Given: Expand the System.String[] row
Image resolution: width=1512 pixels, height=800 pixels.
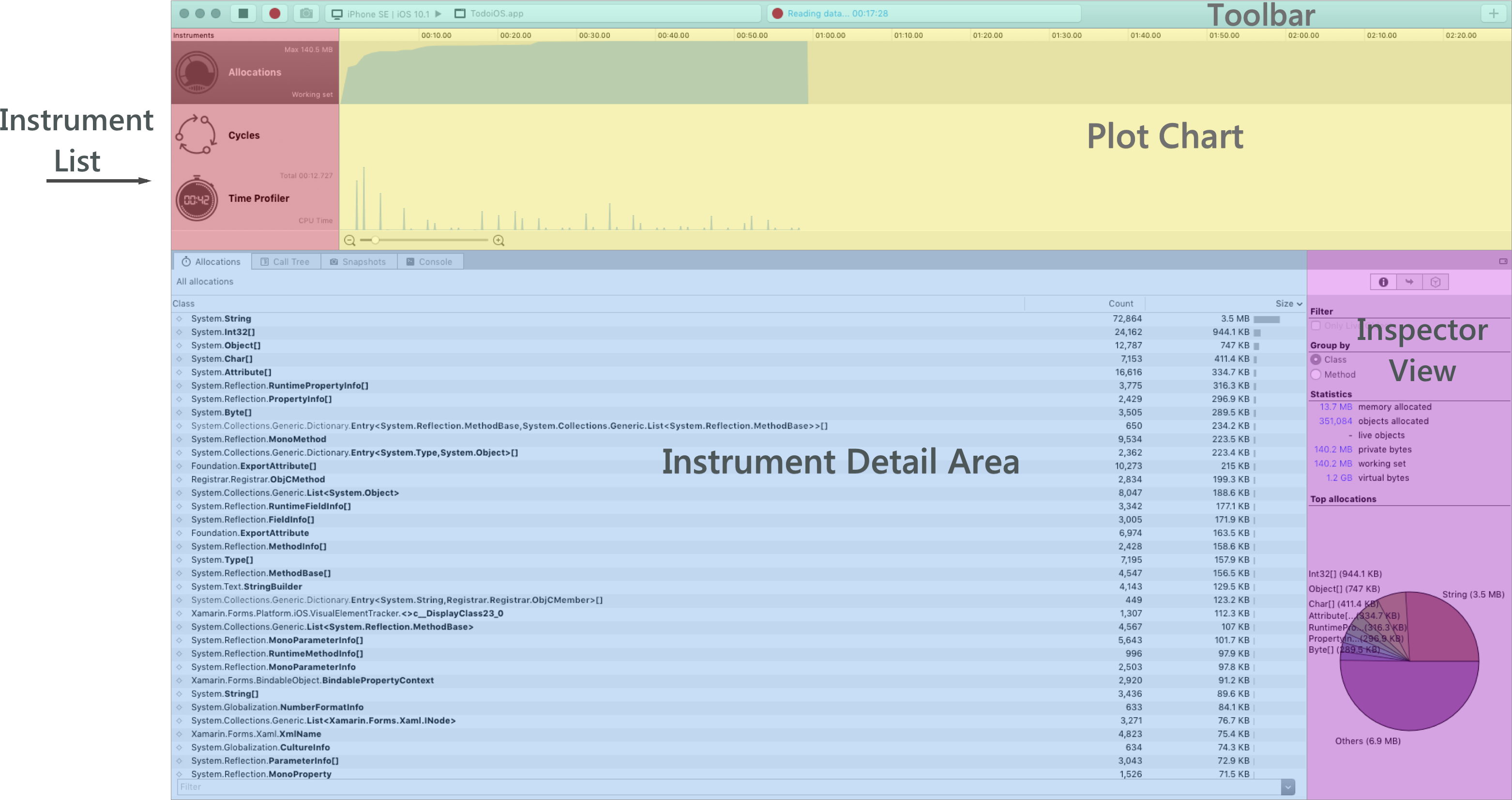Looking at the screenshot, I should coord(179,693).
